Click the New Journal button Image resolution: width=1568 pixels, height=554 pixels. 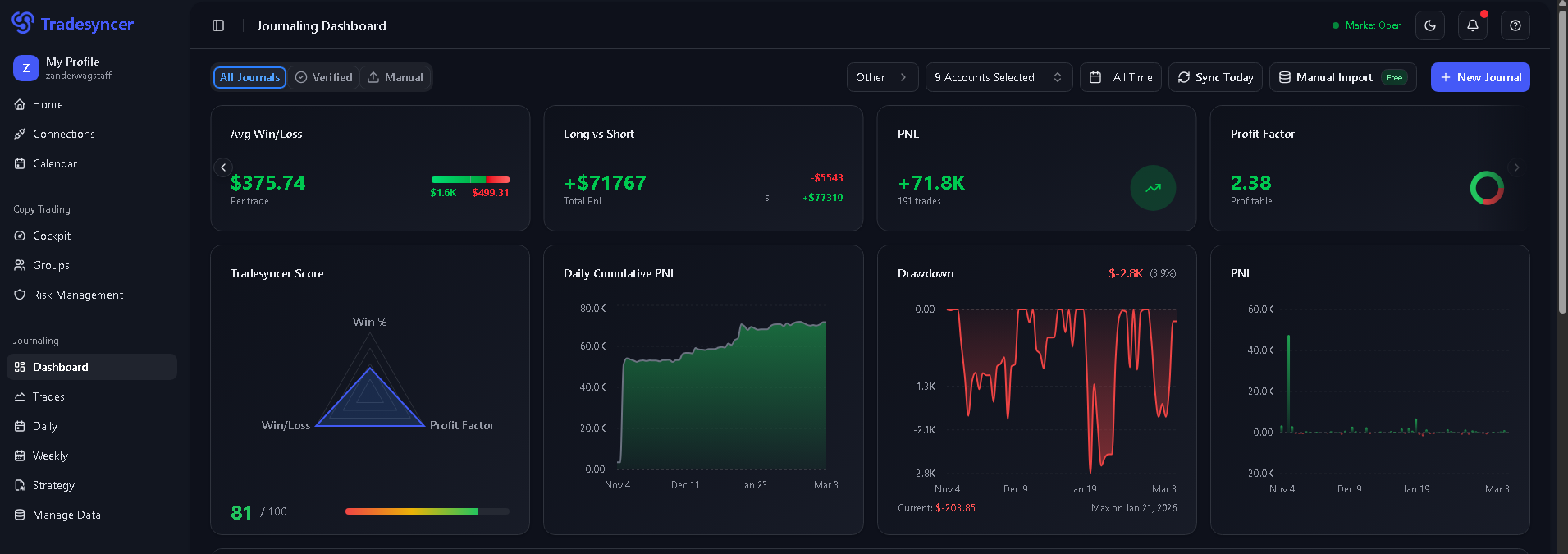click(x=1480, y=77)
